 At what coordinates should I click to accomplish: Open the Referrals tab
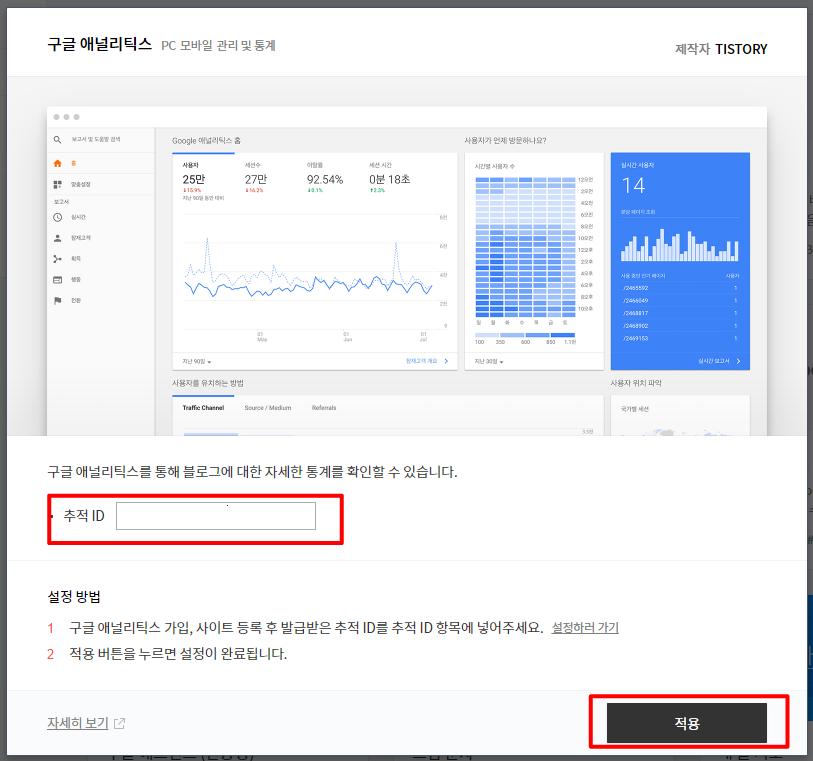coord(325,407)
